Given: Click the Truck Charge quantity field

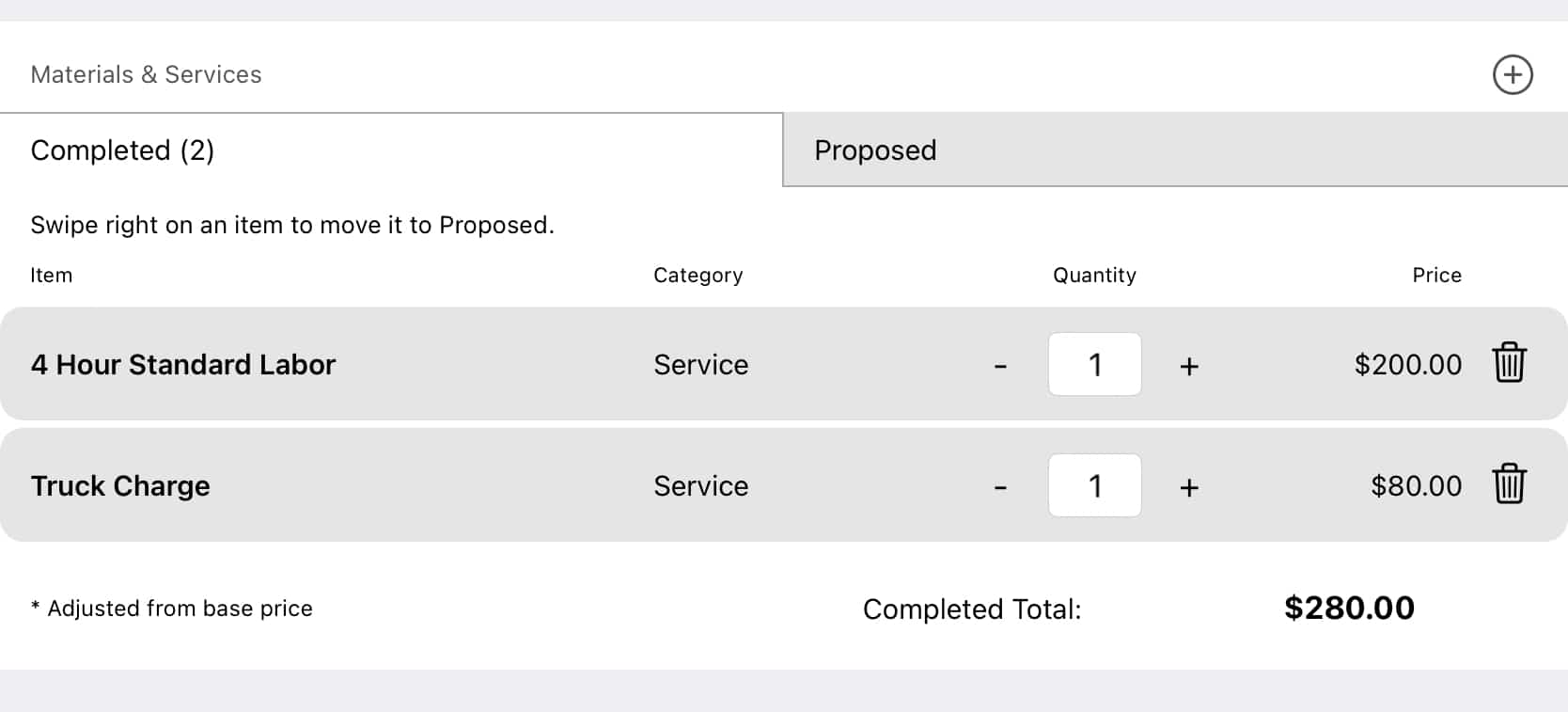Looking at the screenshot, I should [x=1094, y=485].
